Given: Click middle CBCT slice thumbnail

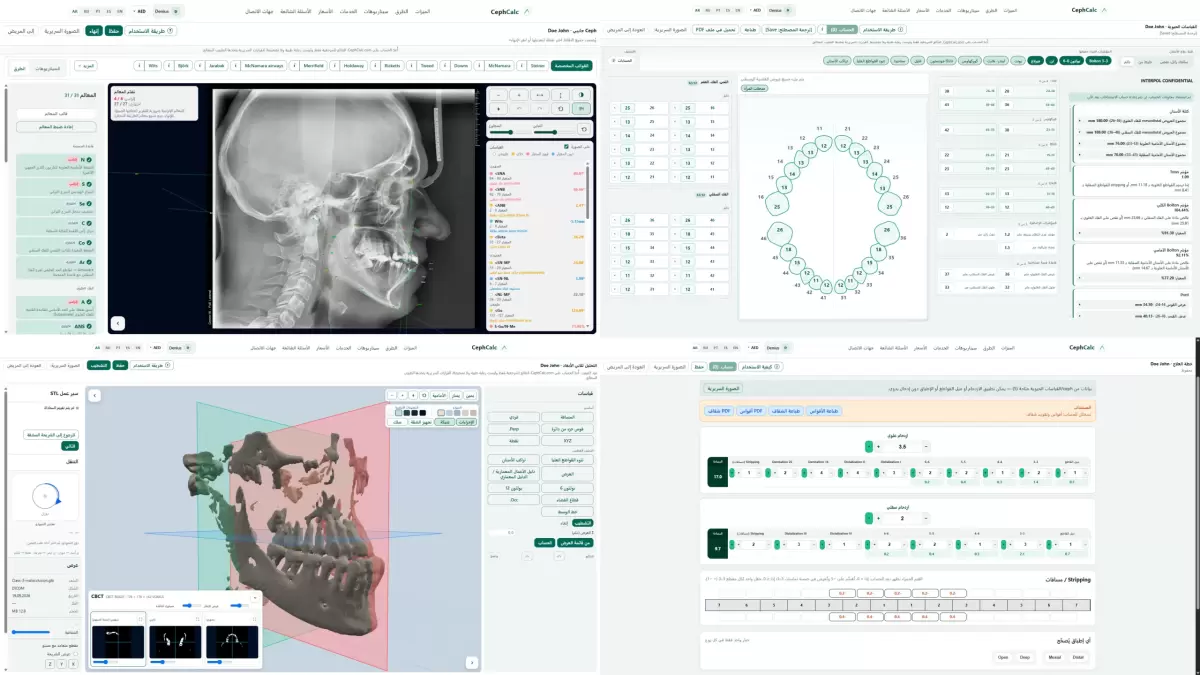Looking at the screenshot, I should (175, 641).
